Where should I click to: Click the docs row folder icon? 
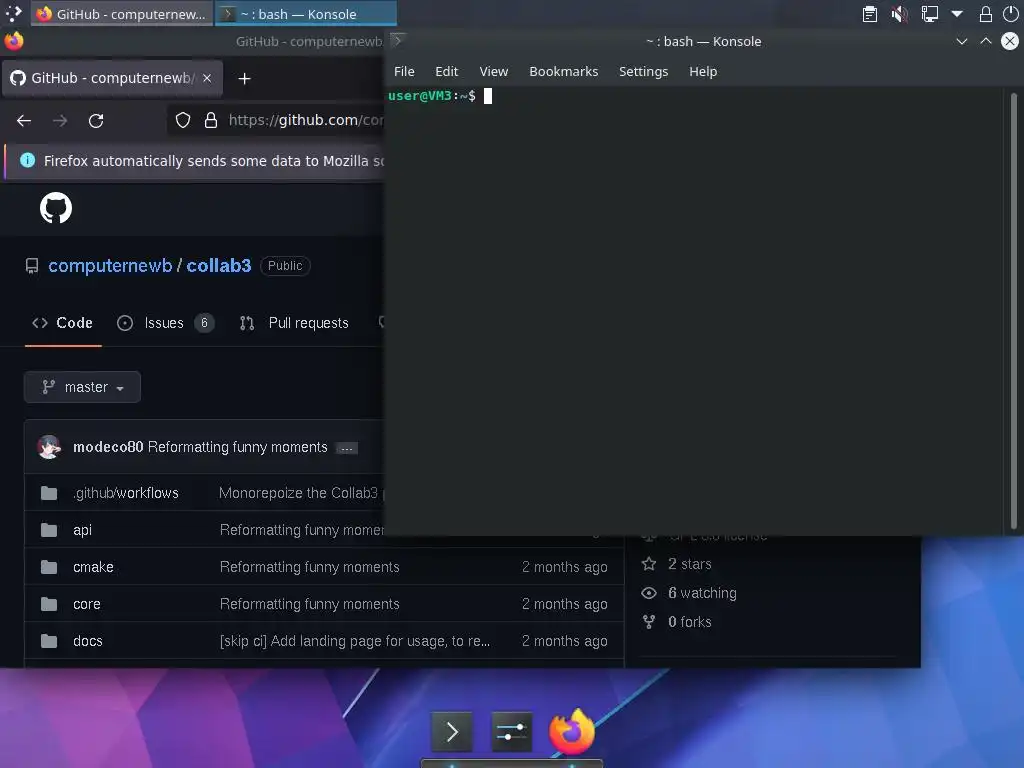point(49,641)
